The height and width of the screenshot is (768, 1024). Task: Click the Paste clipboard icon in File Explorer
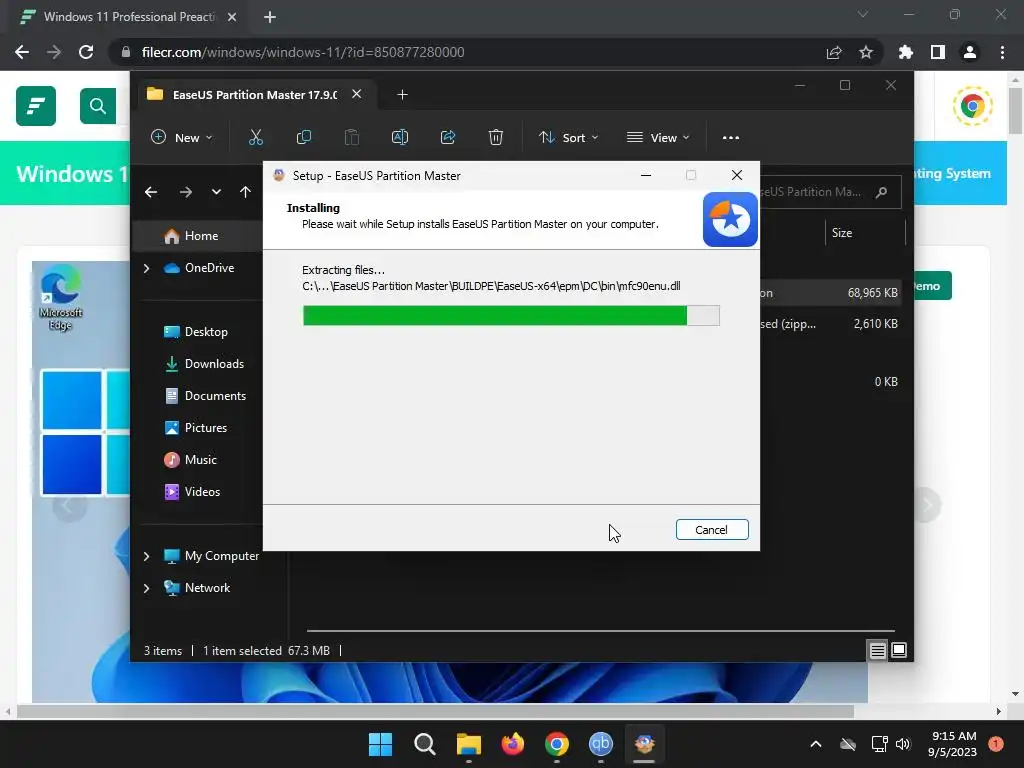coord(351,137)
